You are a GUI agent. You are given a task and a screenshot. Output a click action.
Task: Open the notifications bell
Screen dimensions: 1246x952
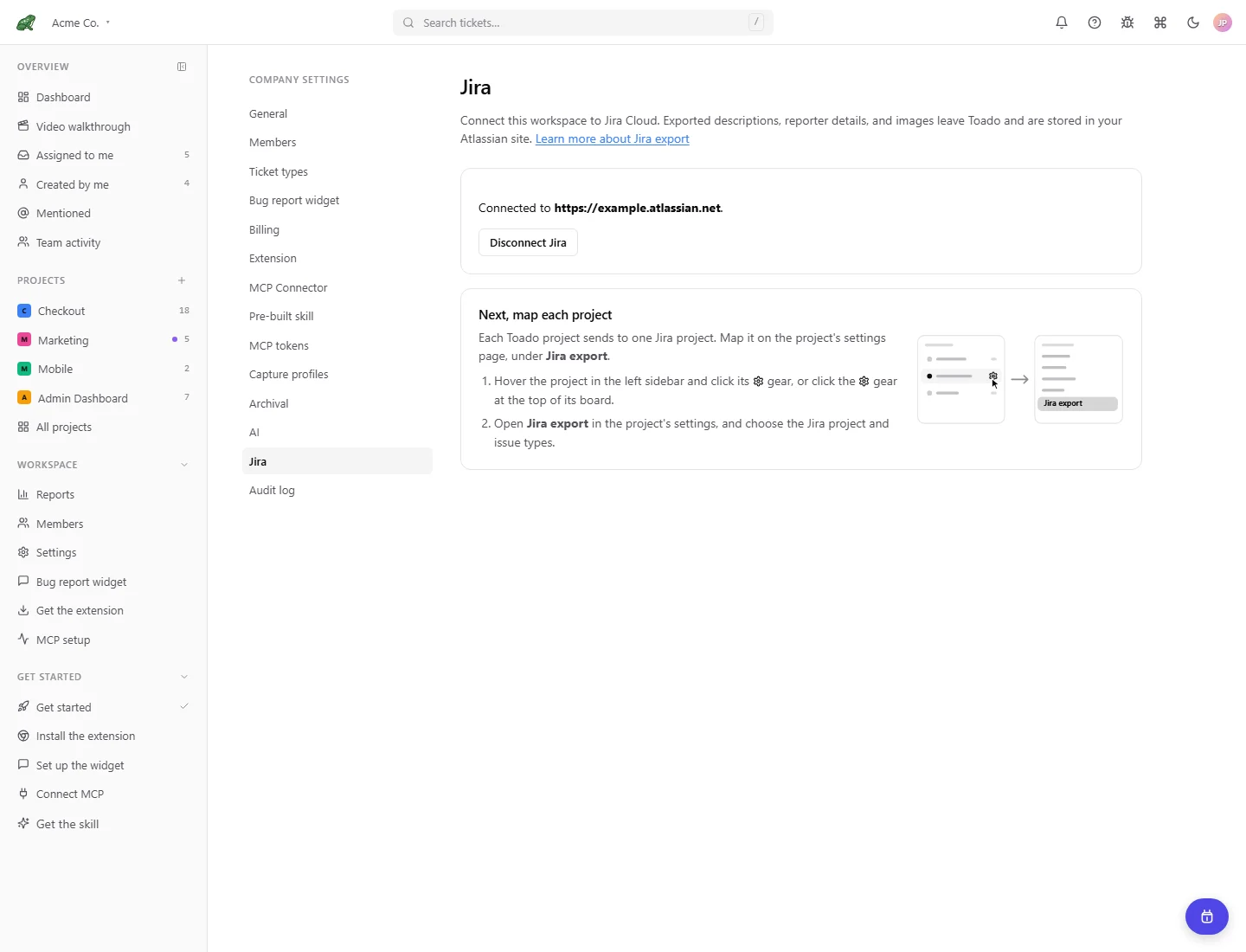click(x=1062, y=23)
